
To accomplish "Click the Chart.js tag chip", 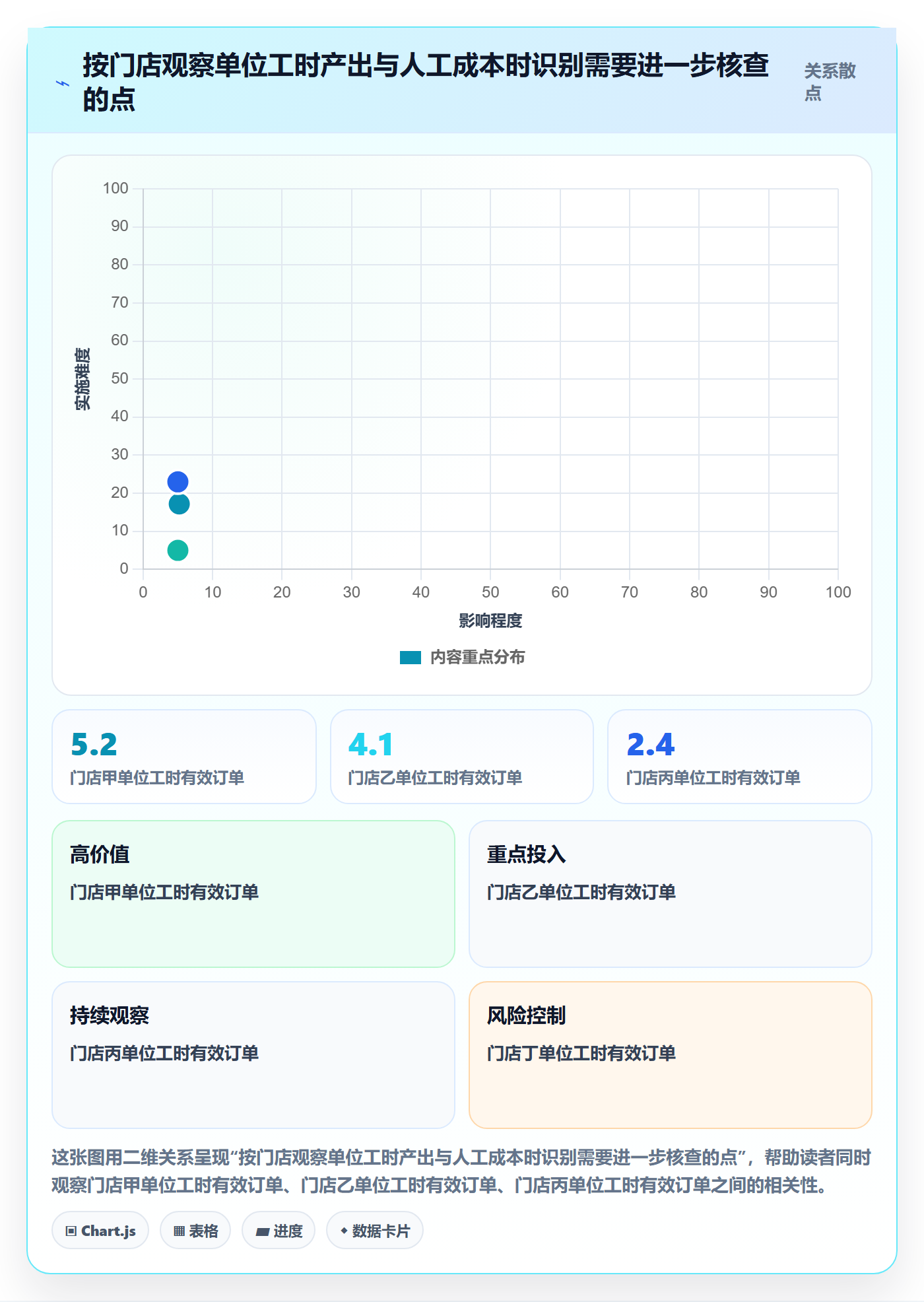I will [x=100, y=1231].
